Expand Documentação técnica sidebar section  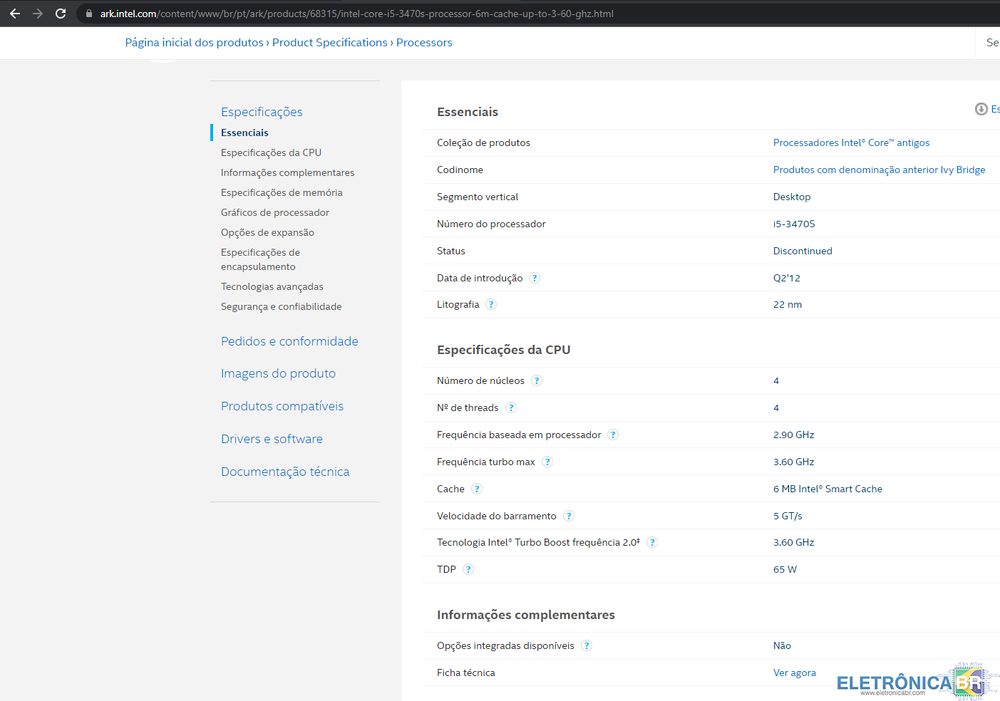click(x=285, y=471)
